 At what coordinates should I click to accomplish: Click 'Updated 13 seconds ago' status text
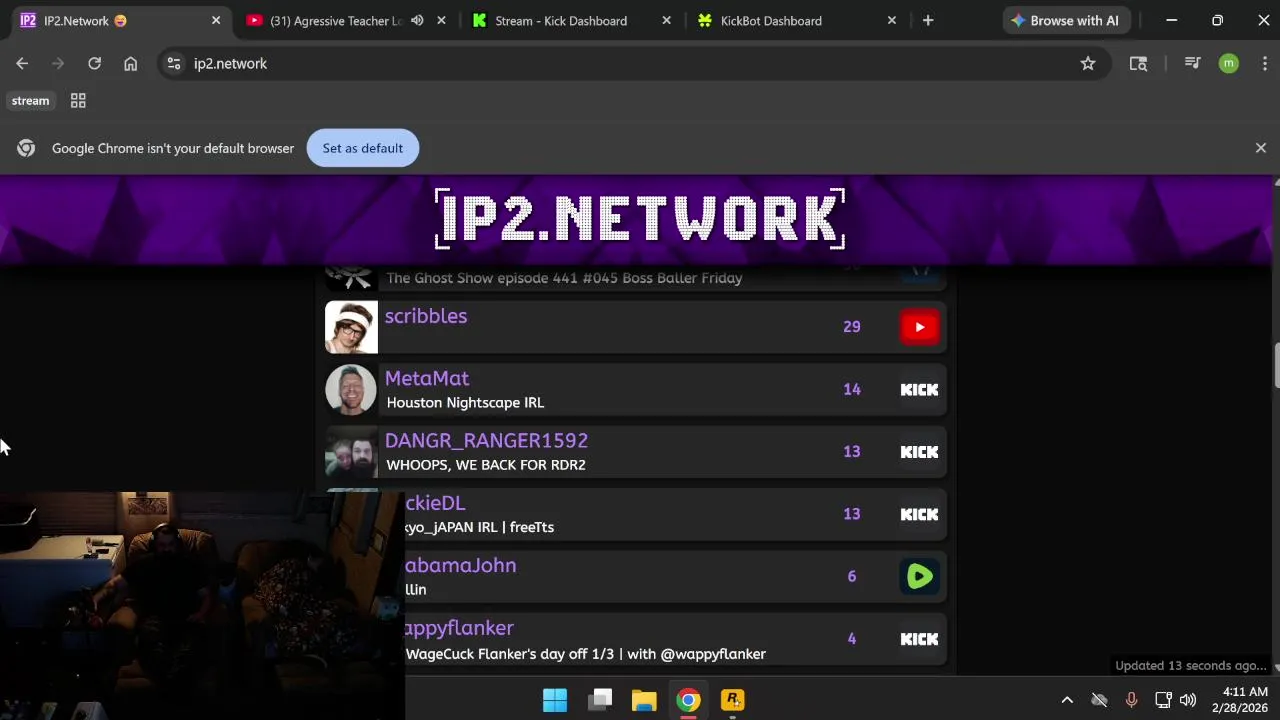1191,666
